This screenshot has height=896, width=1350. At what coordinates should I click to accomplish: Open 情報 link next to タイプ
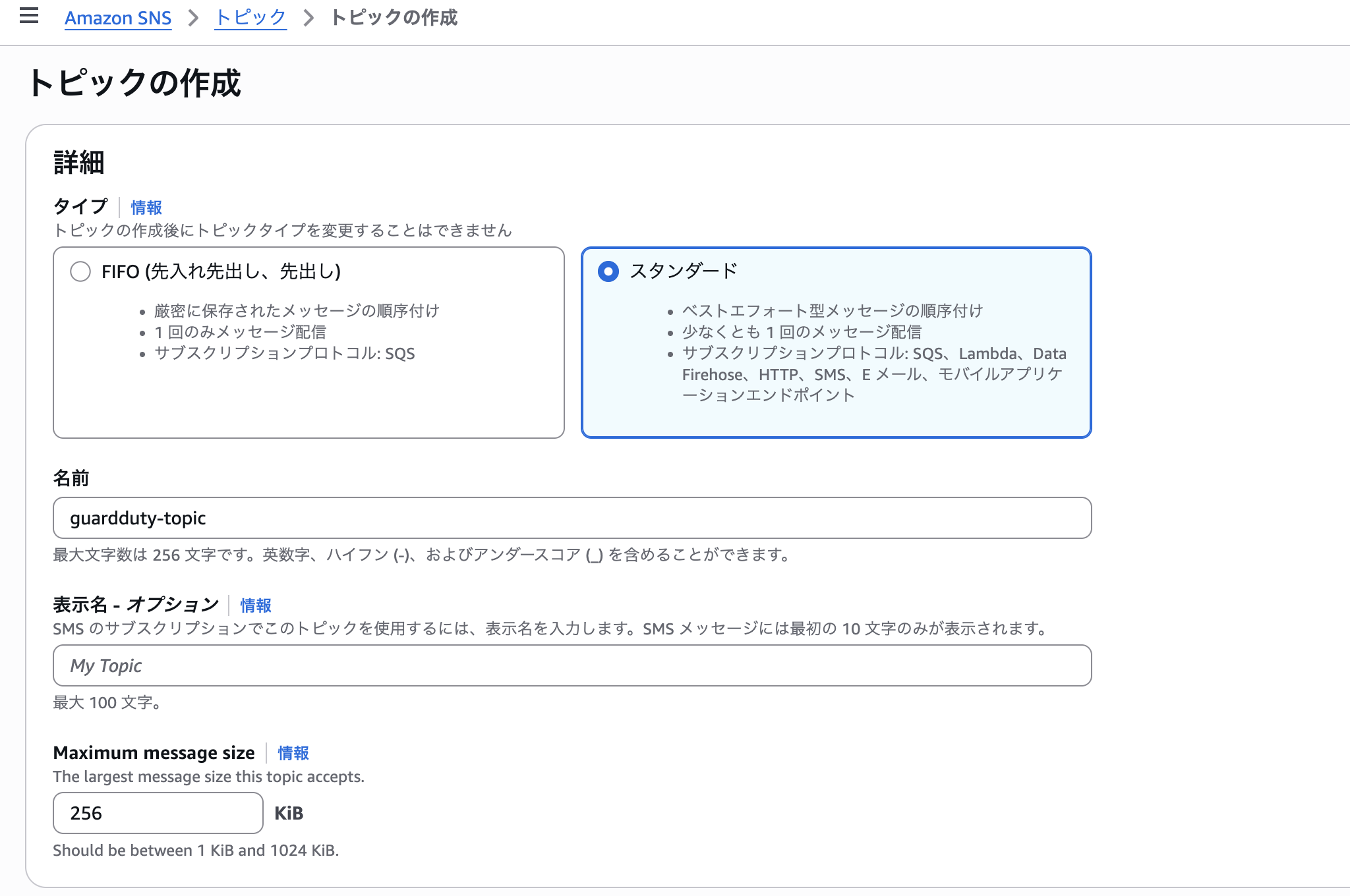click(x=146, y=208)
